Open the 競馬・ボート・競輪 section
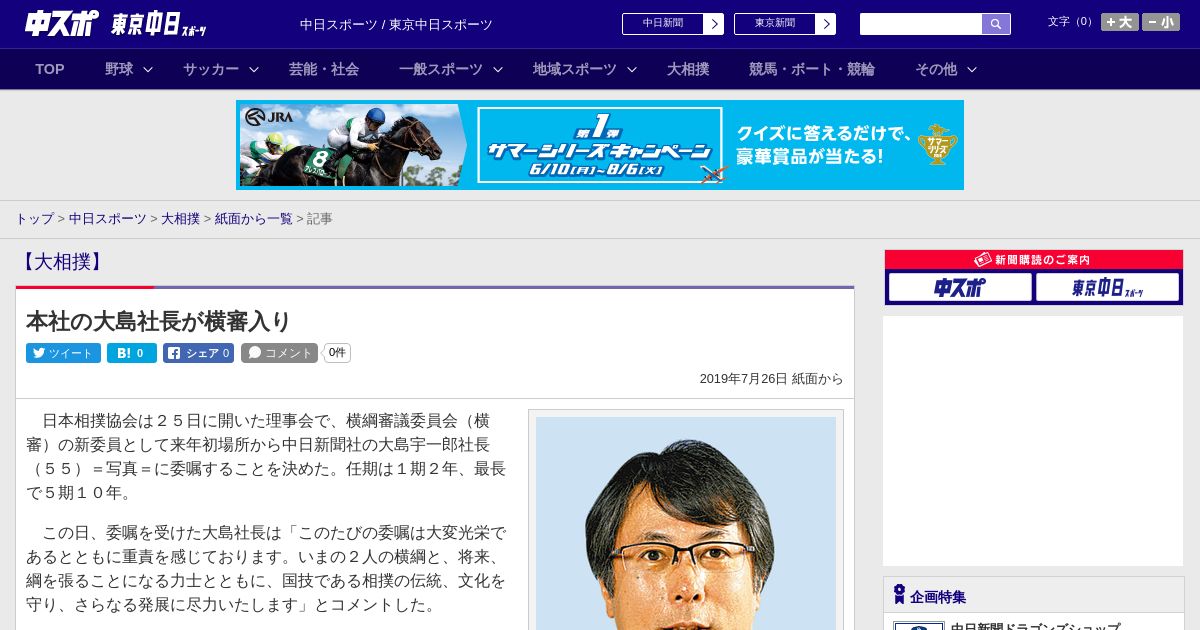This screenshot has width=1200, height=630. click(x=812, y=69)
